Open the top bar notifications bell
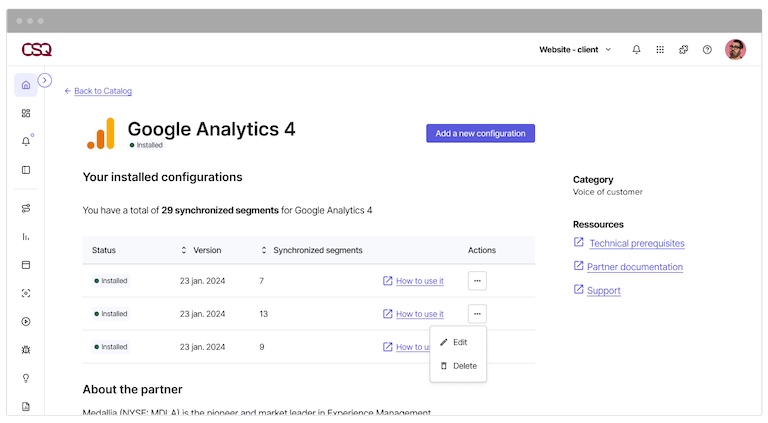This screenshot has height=423, width=768. point(636,49)
